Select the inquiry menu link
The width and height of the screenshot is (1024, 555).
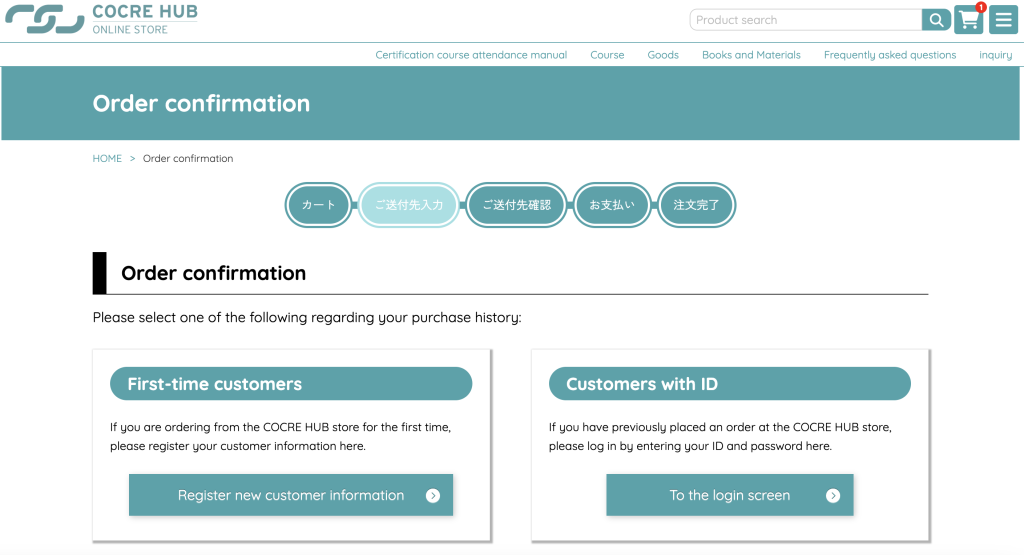pyautogui.click(x=995, y=55)
